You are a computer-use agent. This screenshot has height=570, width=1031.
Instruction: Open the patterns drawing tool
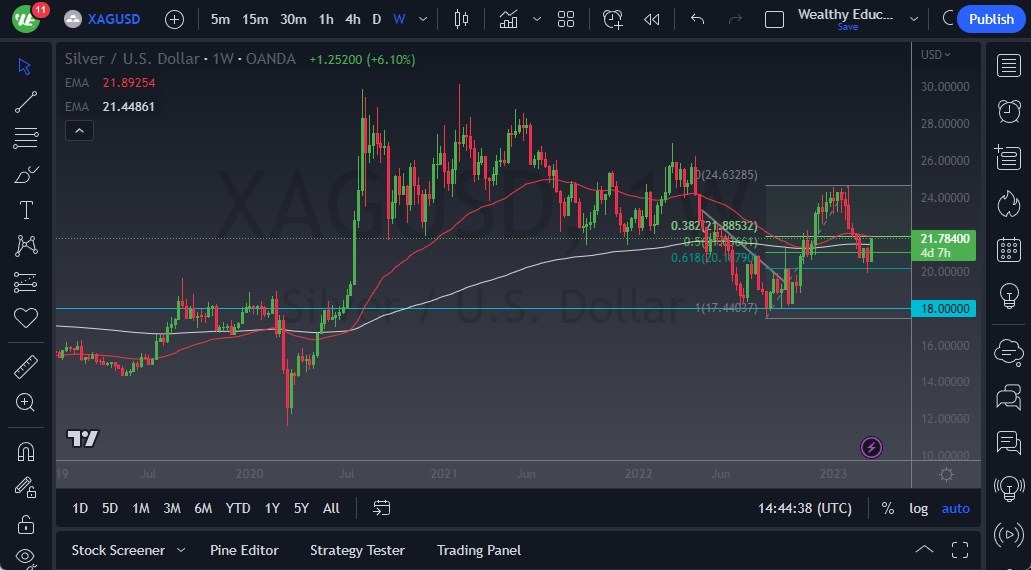[26, 246]
